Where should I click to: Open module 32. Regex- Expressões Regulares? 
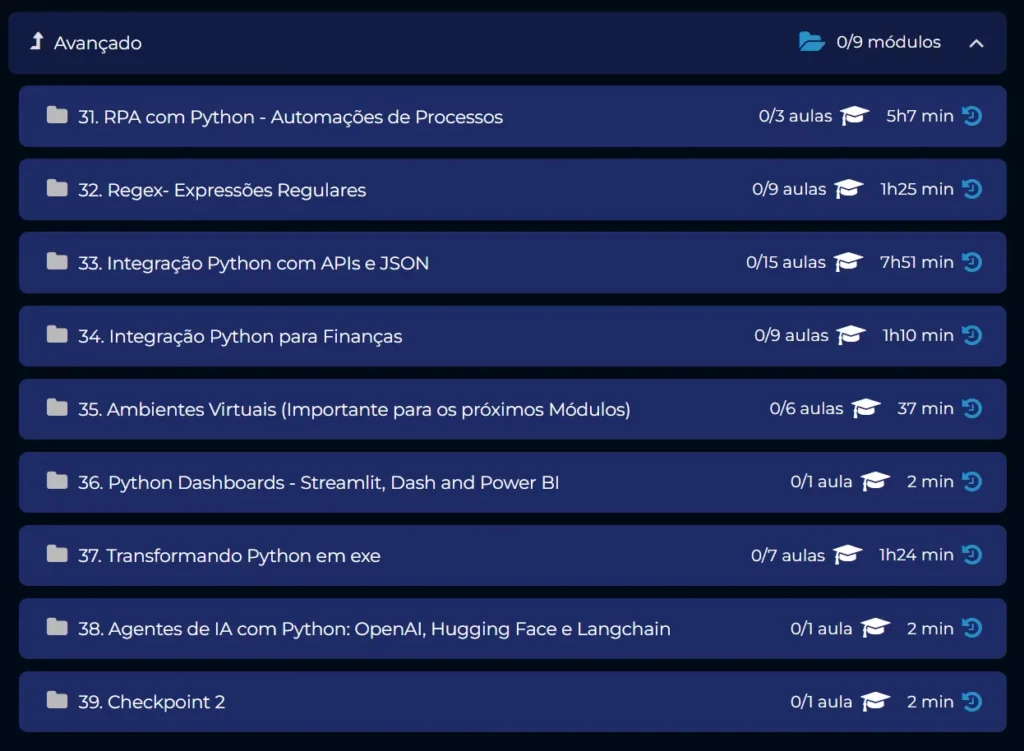tap(512, 189)
